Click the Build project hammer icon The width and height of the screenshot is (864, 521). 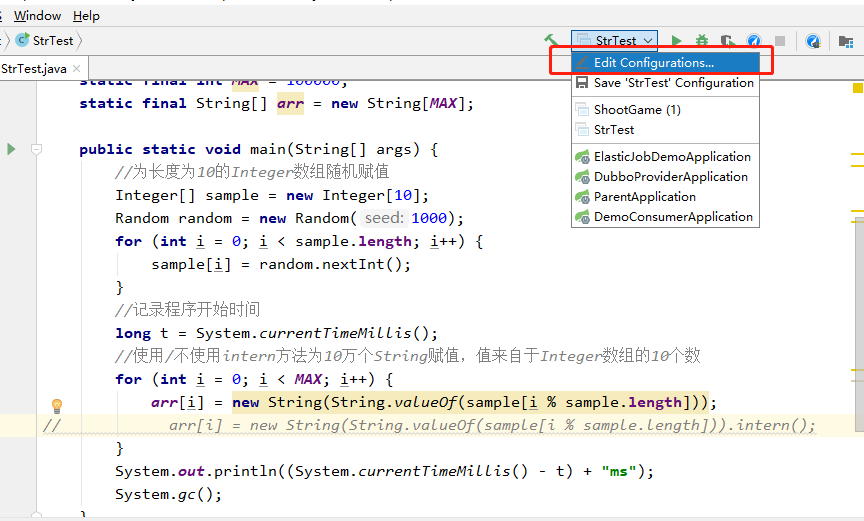(550, 40)
